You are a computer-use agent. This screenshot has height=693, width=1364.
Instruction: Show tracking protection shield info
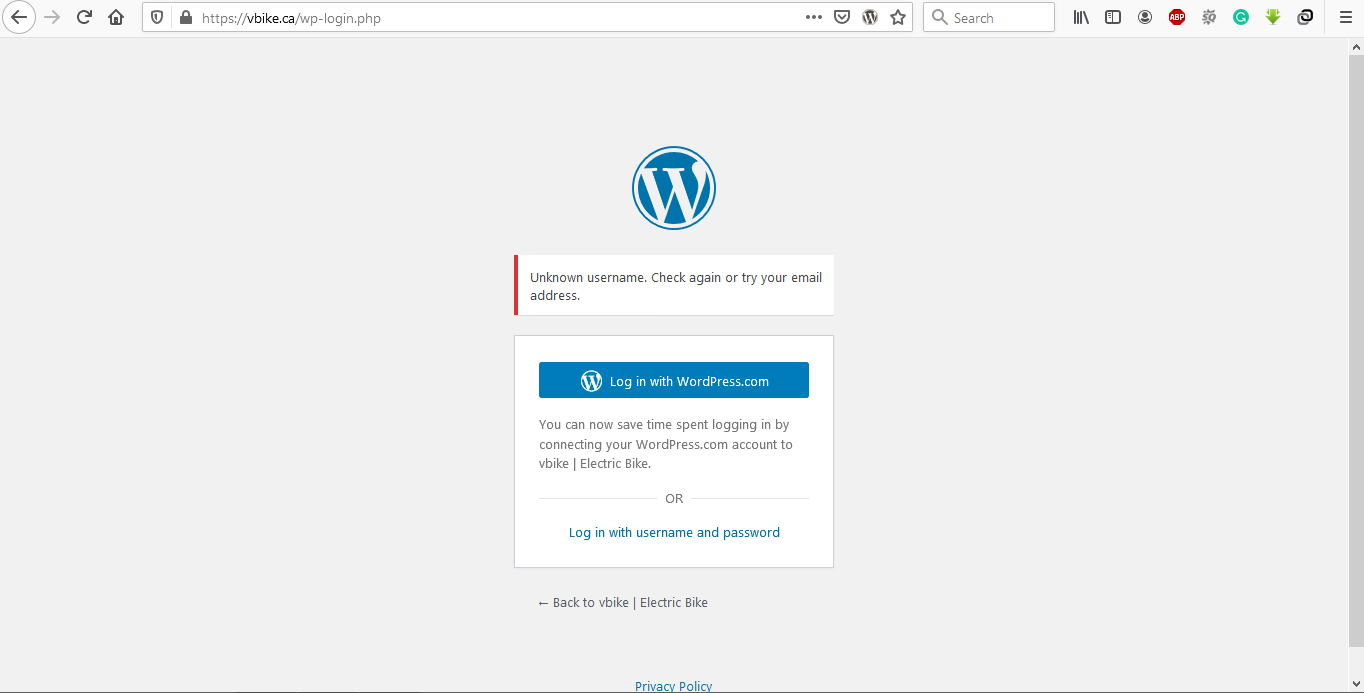pos(157,18)
